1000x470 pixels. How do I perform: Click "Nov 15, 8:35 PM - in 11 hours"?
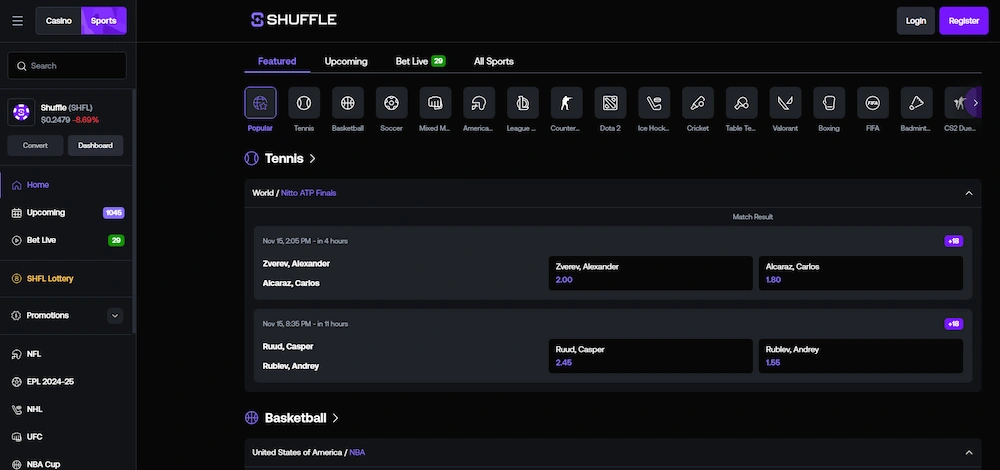click(305, 324)
